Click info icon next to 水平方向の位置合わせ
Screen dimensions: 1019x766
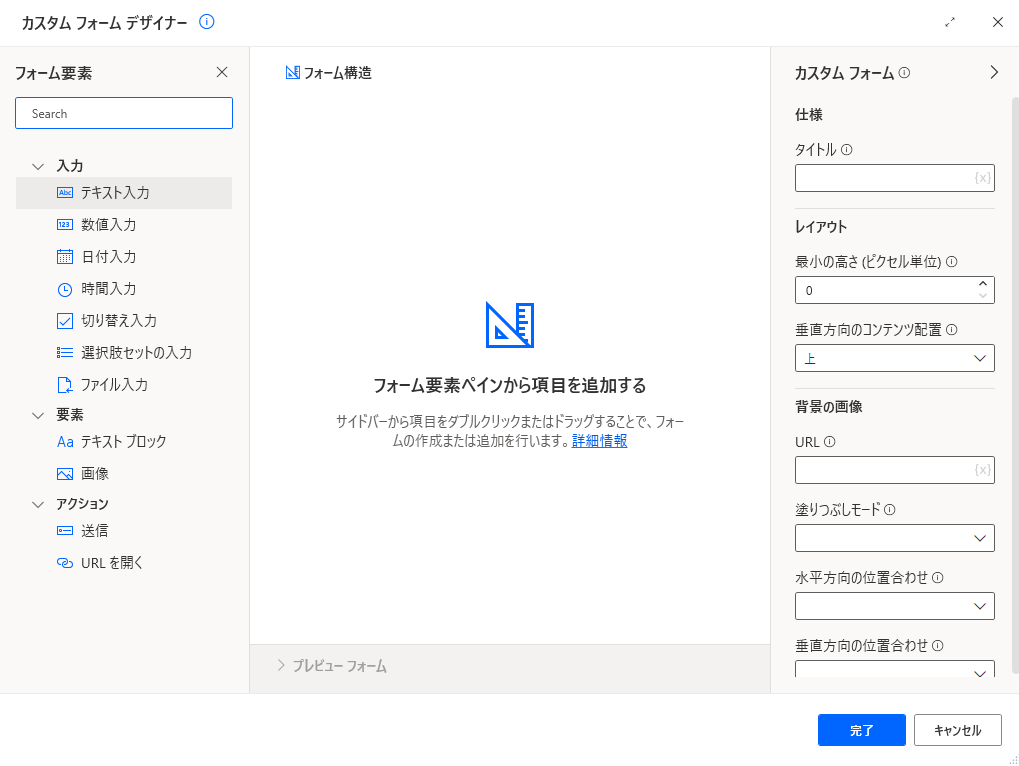click(937, 578)
